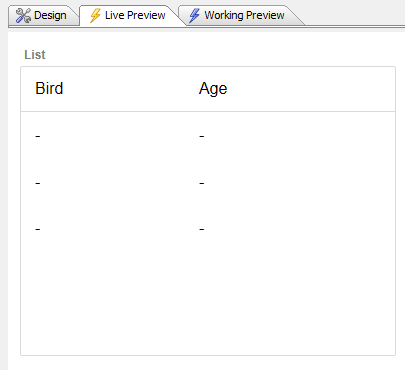This screenshot has width=405, height=370.
Task: Click the Live Preview orange lightning icon
Action: pyautogui.click(x=95, y=15)
